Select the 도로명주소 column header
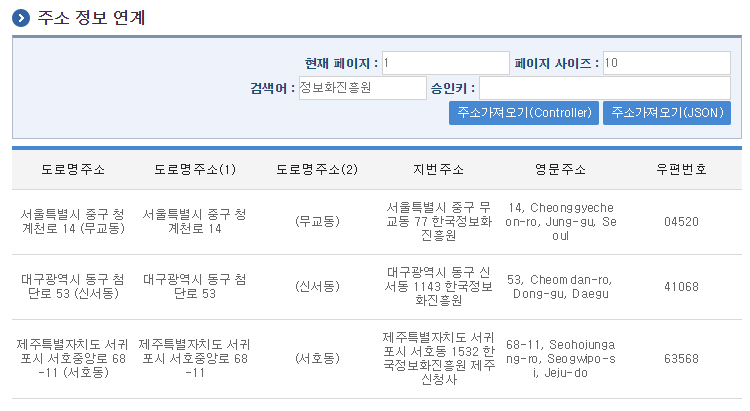The height and width of the screenshot is (411, 750). [x=73, y=169]
